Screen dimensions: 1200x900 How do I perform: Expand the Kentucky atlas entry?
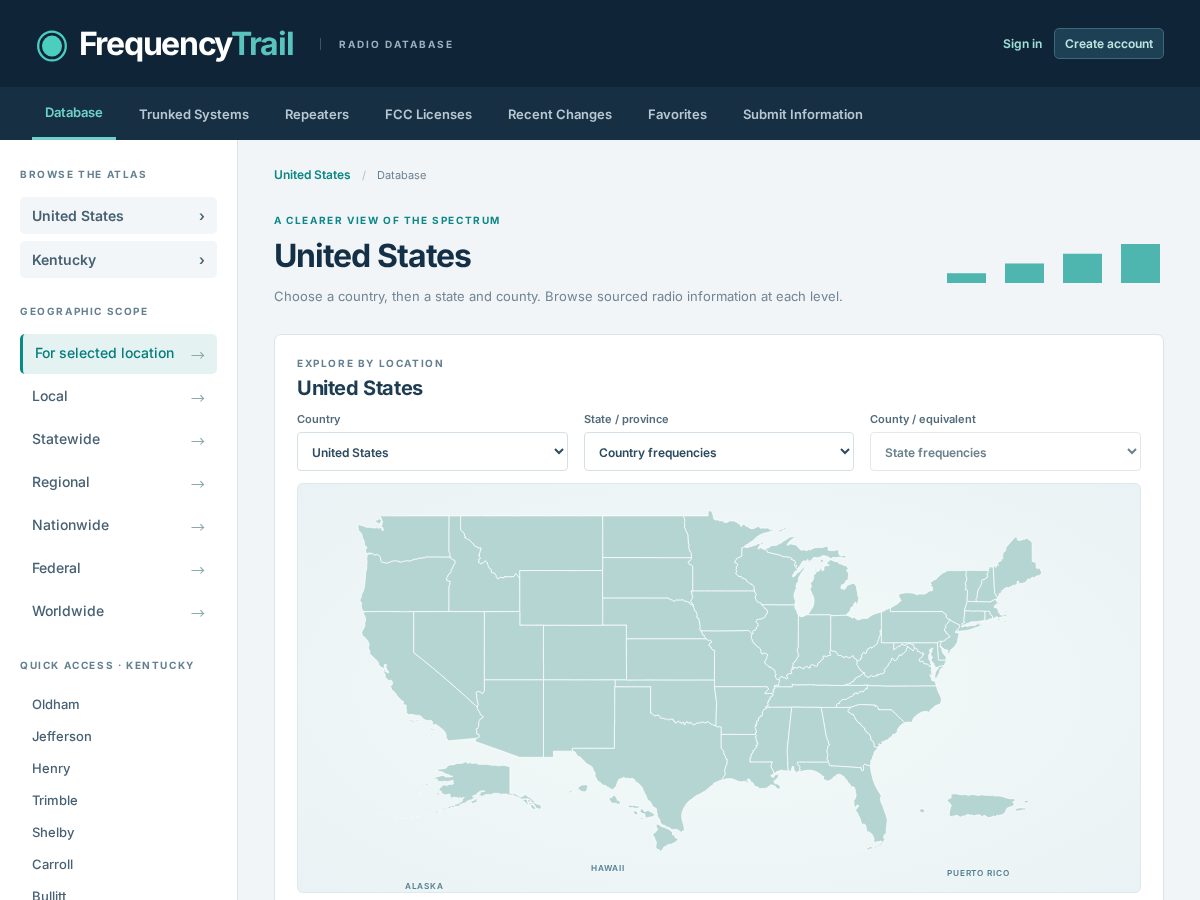pyautogui.click(x=118, y=260)
